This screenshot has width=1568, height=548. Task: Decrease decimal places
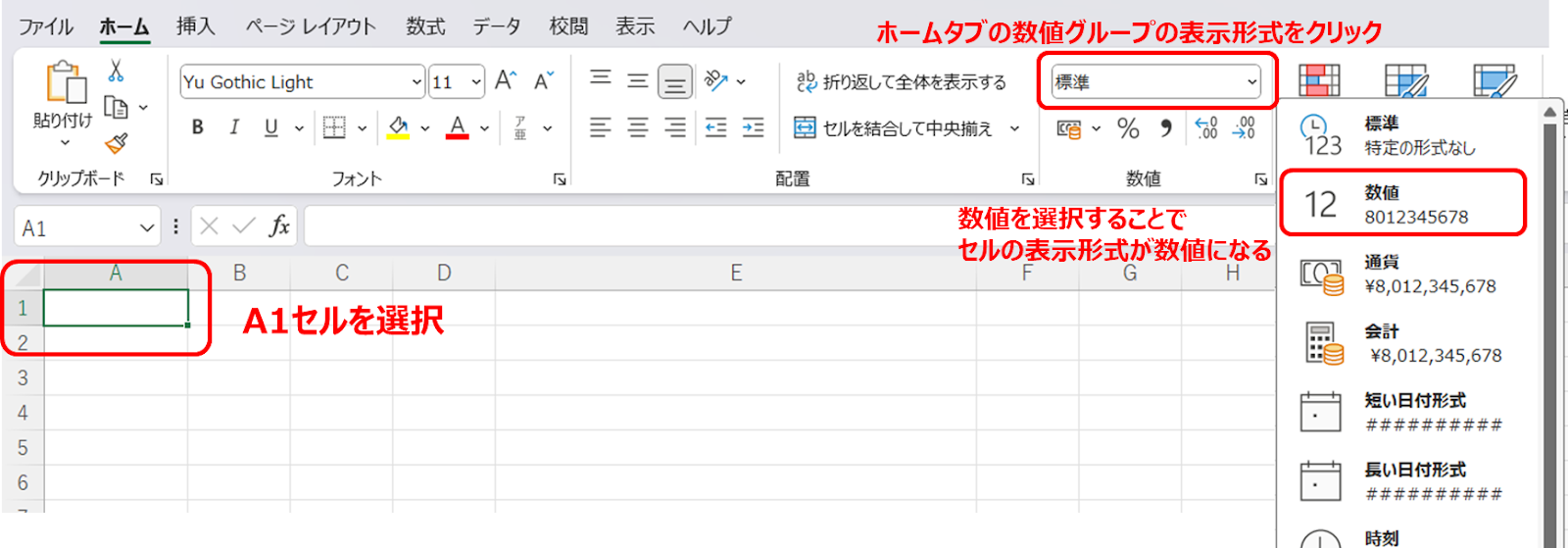click(1244, 128)
